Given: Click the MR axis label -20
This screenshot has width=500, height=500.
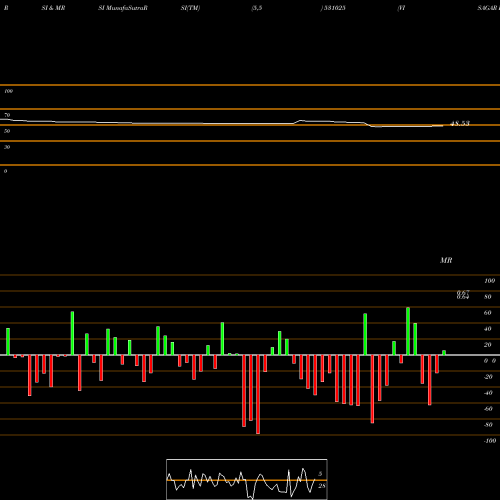Looking at the screenshot, I should [x=488, y=377].
